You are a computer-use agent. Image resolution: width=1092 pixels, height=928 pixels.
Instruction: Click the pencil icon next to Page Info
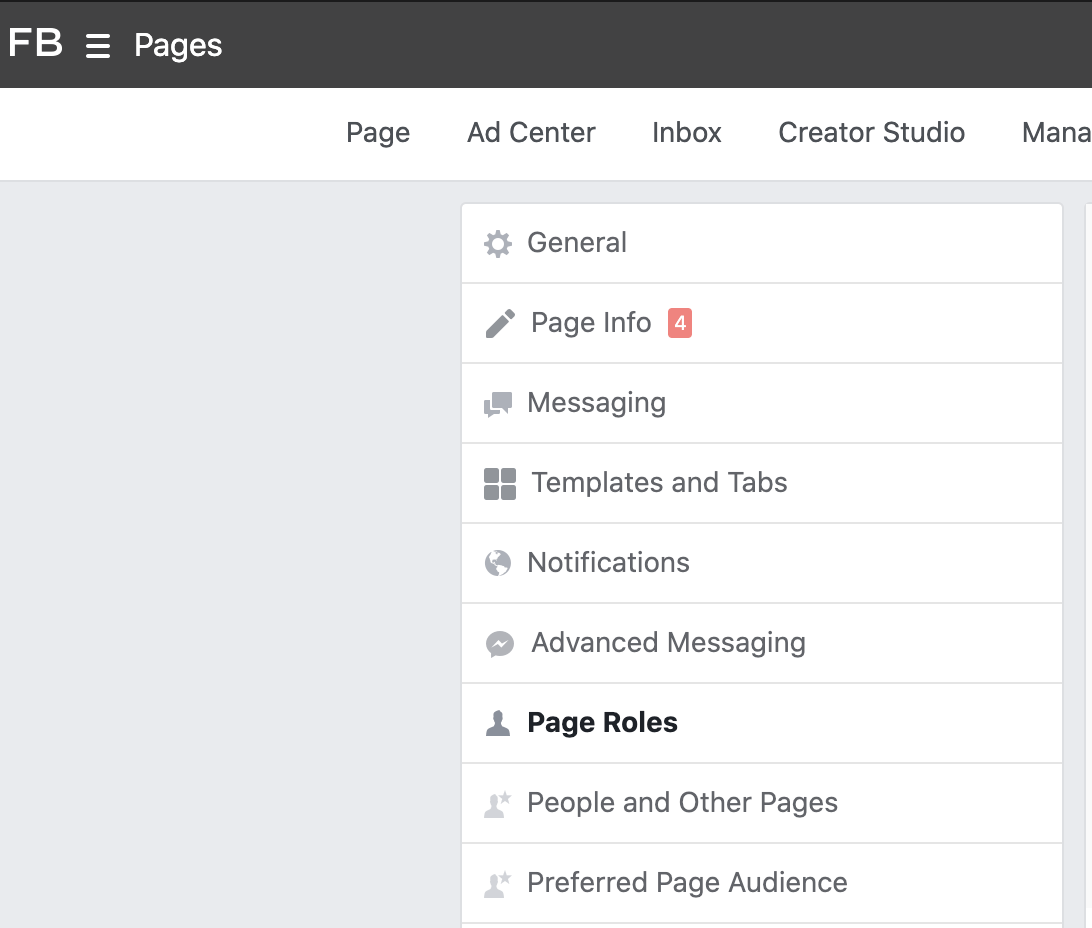[499, 324]
